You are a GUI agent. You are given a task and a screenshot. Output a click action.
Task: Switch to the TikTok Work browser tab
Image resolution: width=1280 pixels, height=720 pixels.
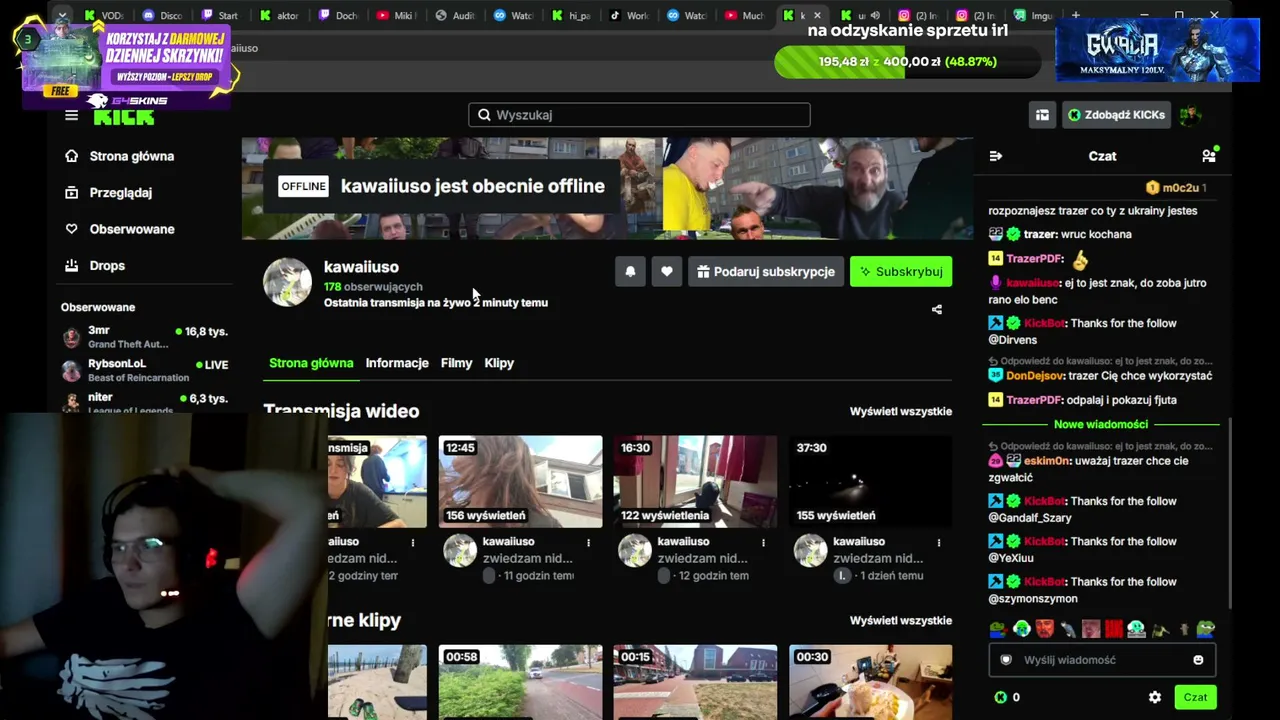point(631,16)
